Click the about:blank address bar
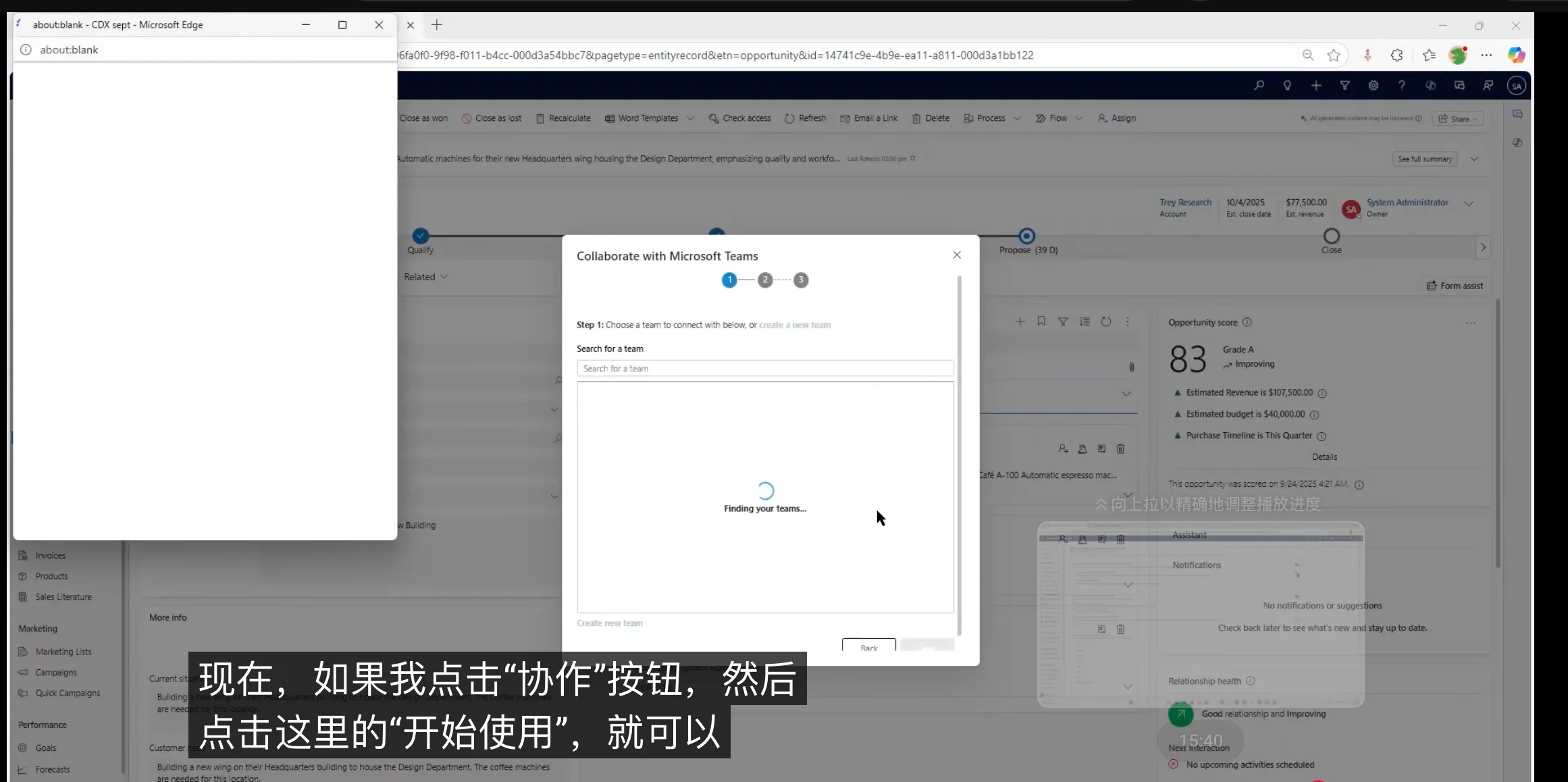The width and height of the screenshot is (1568, 782). point(205,49)
